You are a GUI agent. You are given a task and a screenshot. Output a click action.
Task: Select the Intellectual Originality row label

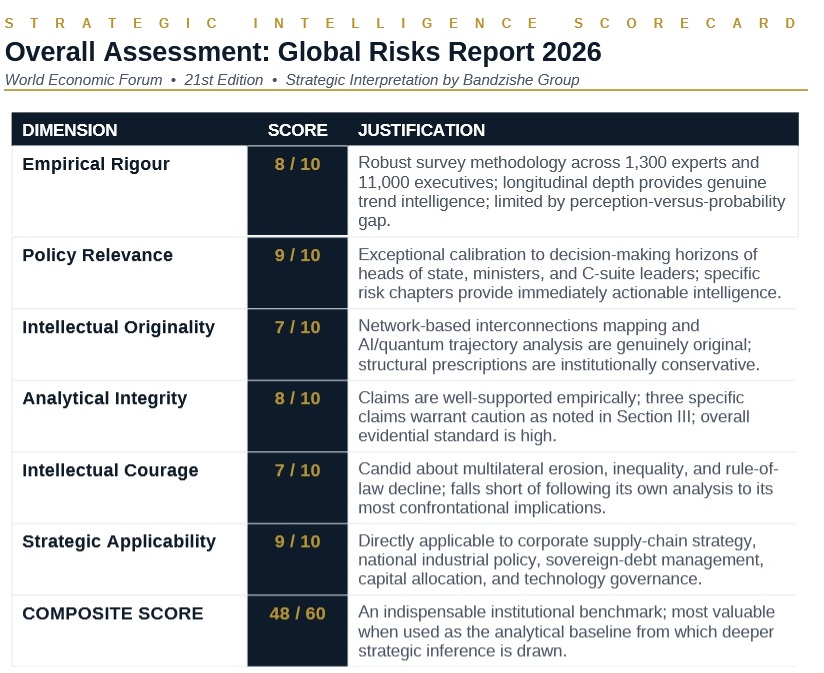pyautogui.click(x=118, y=326)
